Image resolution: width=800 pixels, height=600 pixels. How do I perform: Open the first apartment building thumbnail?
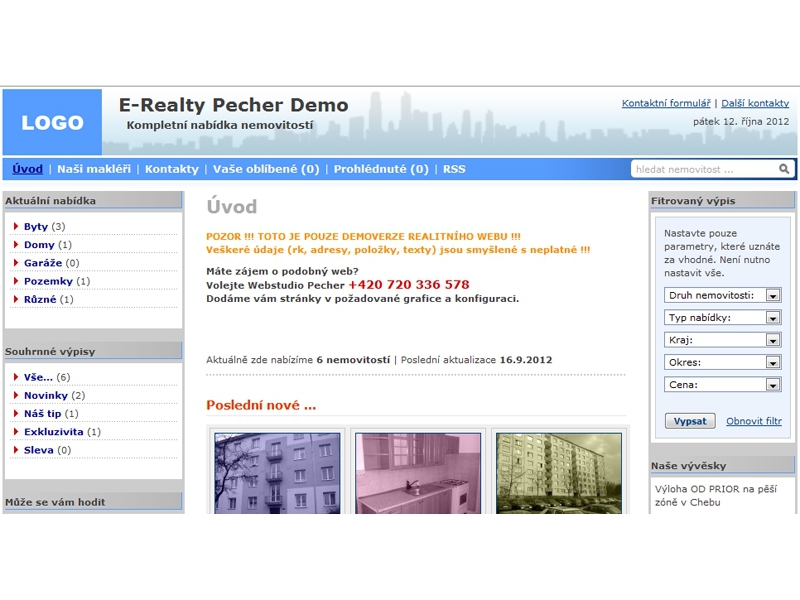(x=277, y=473)
